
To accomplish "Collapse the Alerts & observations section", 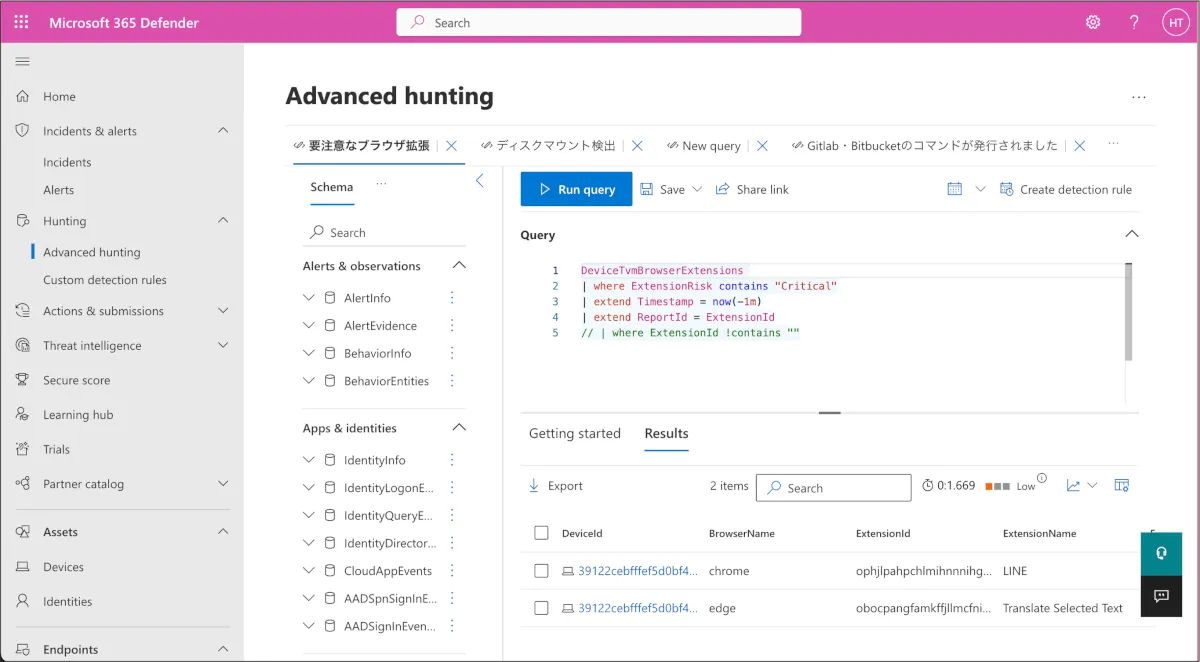I will pyautogui.click(x=459, y=266).
